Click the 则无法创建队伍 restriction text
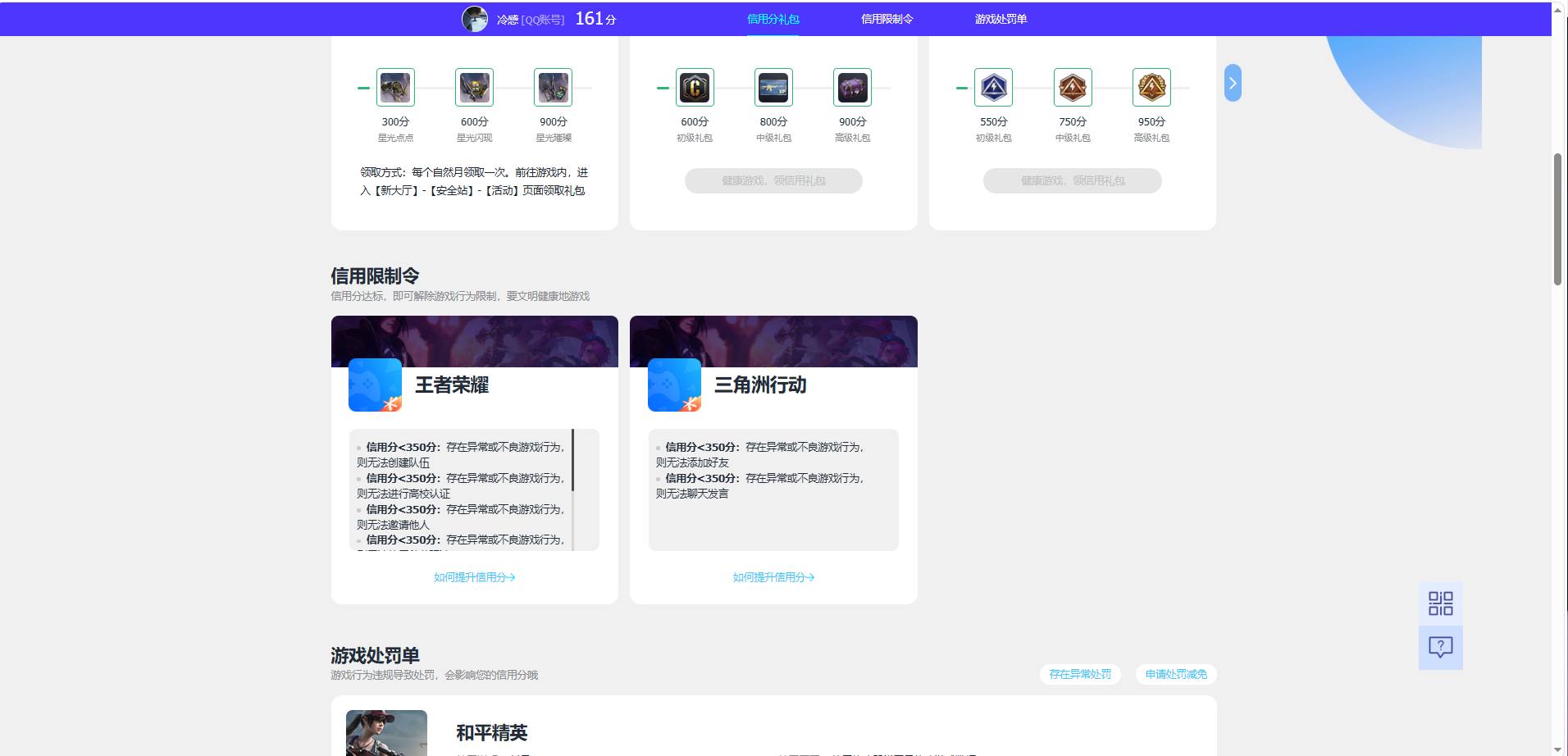 click(x=393, y=462)
